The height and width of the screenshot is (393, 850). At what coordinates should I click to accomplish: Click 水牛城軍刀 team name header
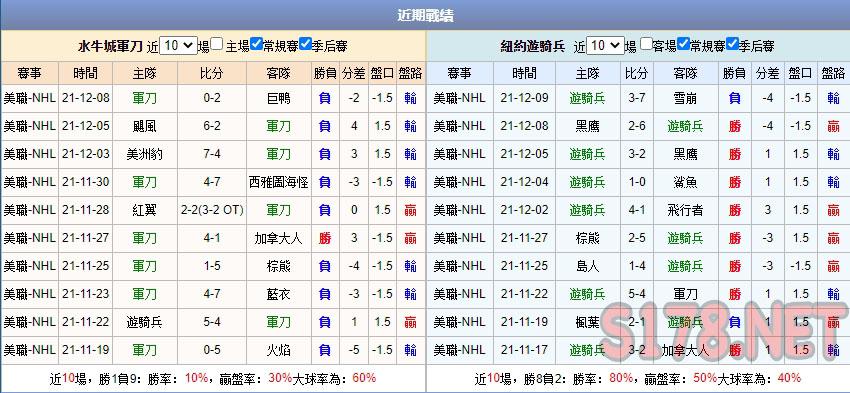click(x=111, y=47)
